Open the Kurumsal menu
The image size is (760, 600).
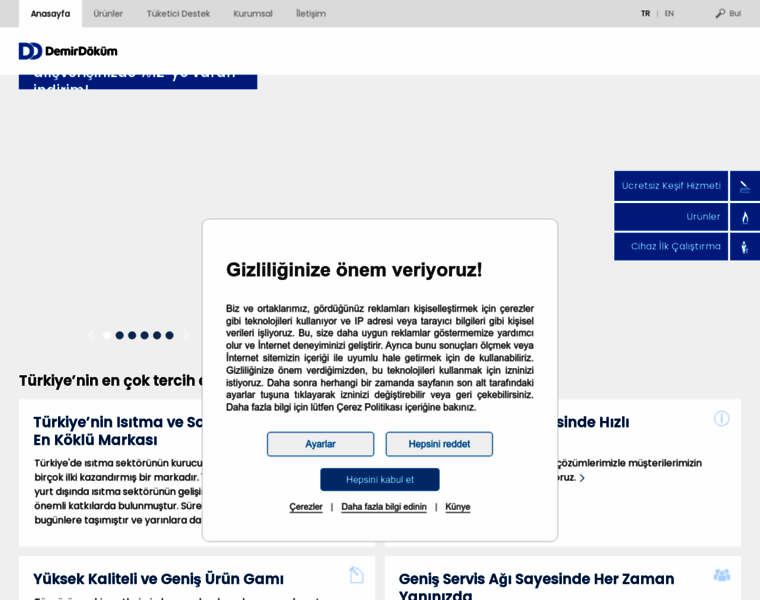253,14
